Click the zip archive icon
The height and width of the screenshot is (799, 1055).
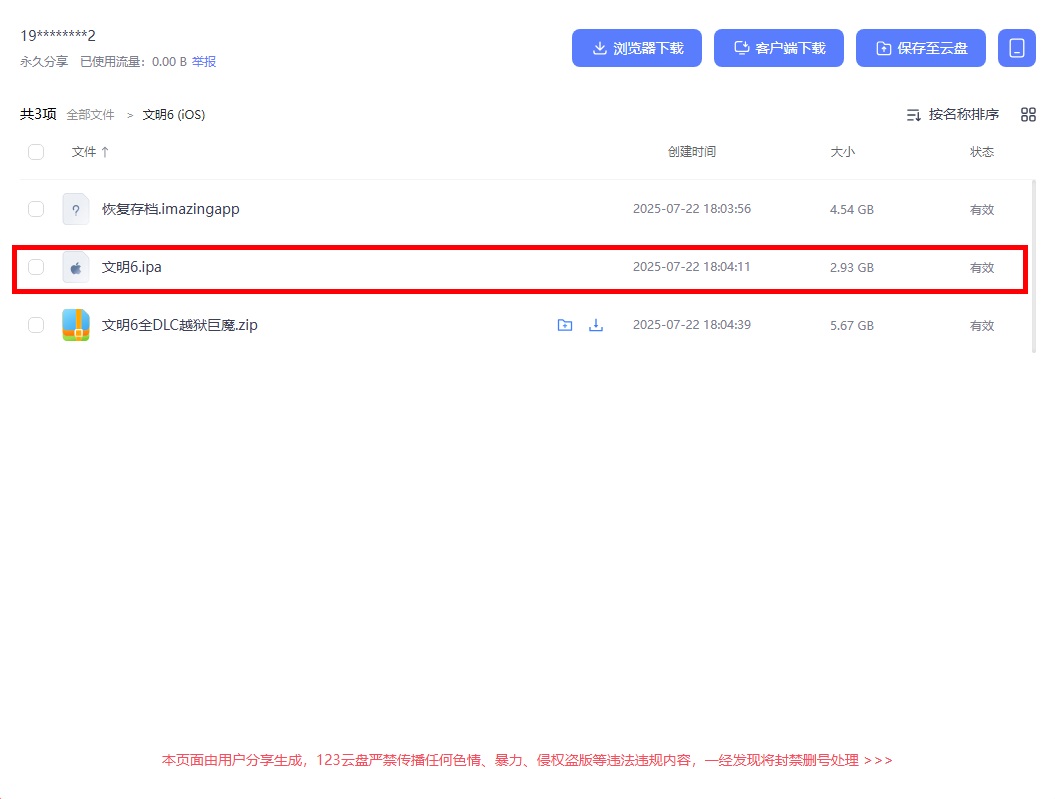click(76, 325)
